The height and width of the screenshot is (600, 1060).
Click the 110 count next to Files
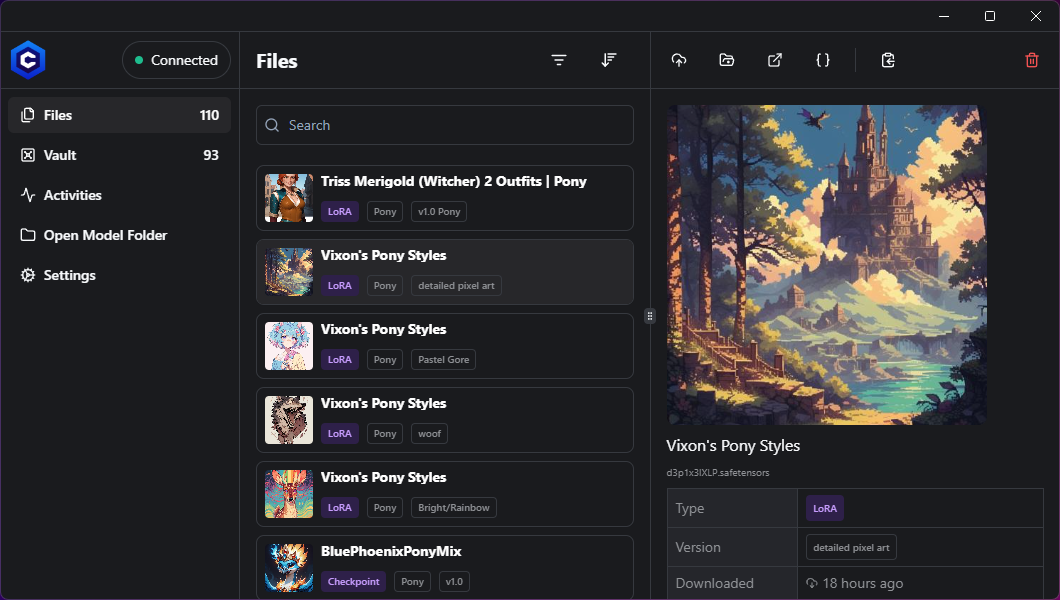210,115
